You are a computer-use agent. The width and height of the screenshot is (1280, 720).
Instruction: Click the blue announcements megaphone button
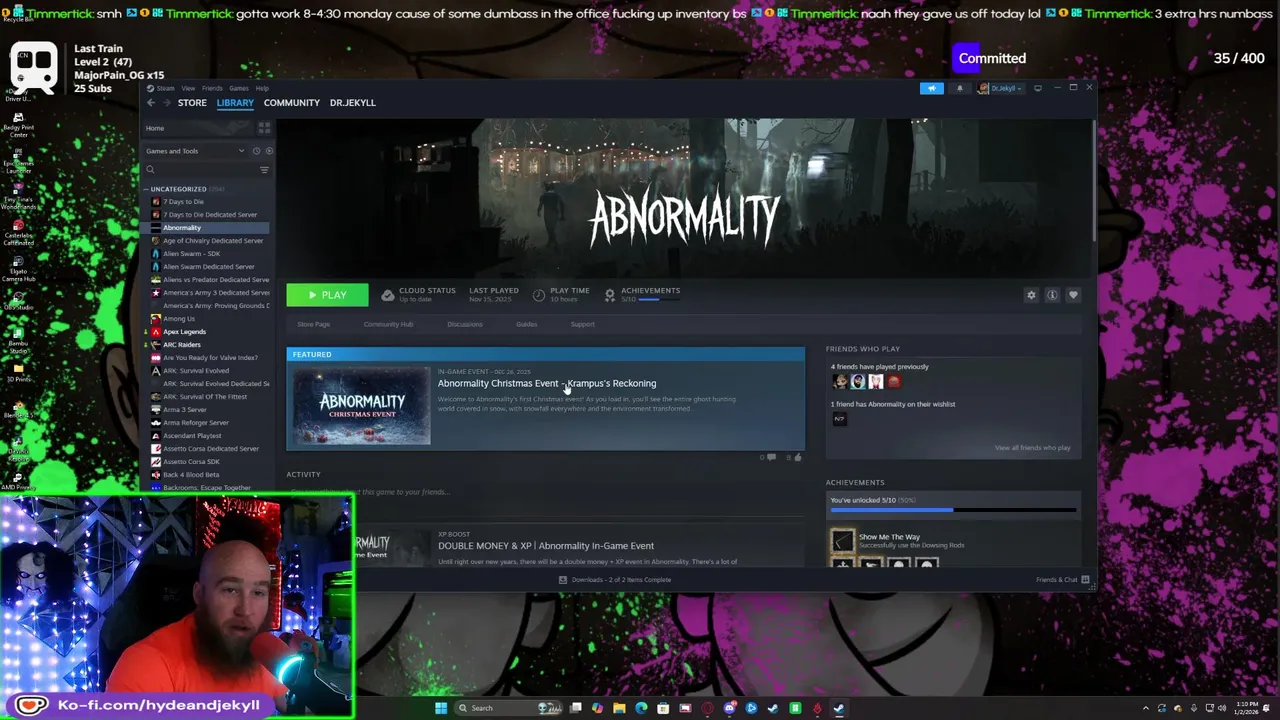[932, 88]
